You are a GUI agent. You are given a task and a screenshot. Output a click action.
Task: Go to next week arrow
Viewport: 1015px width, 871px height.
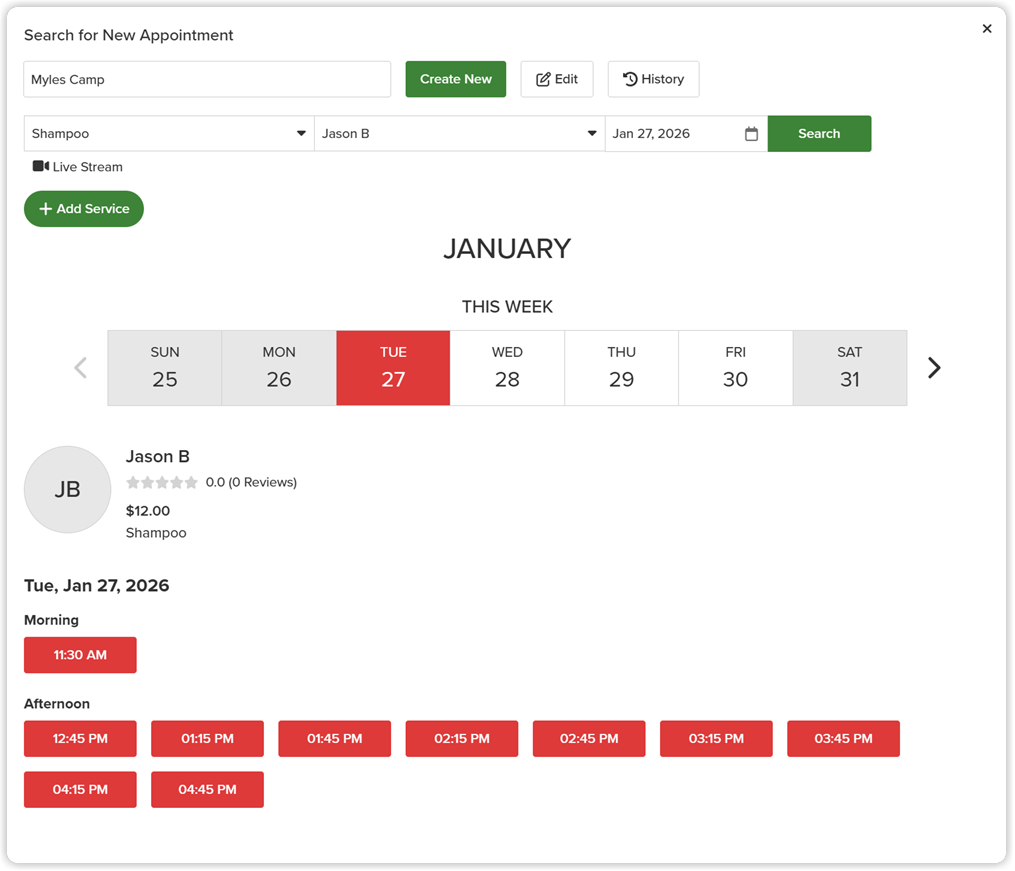tap(933, 368)
